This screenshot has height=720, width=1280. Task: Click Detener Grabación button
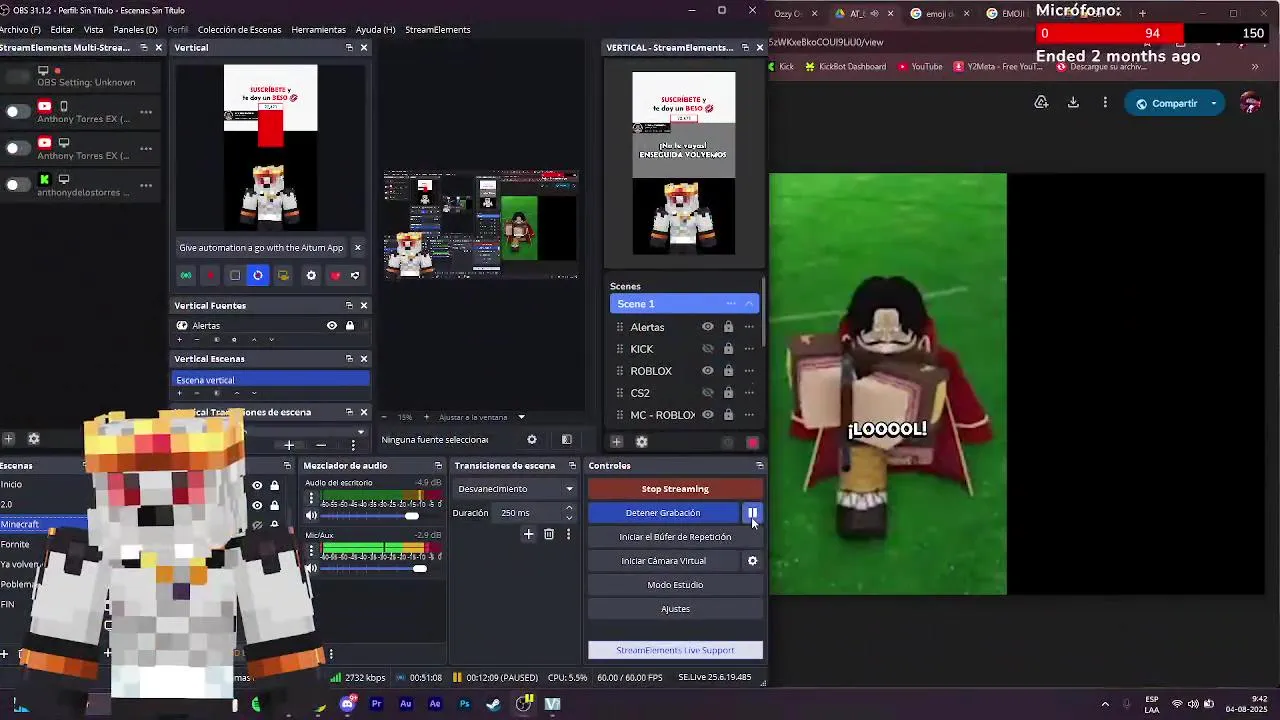[663, 513]
